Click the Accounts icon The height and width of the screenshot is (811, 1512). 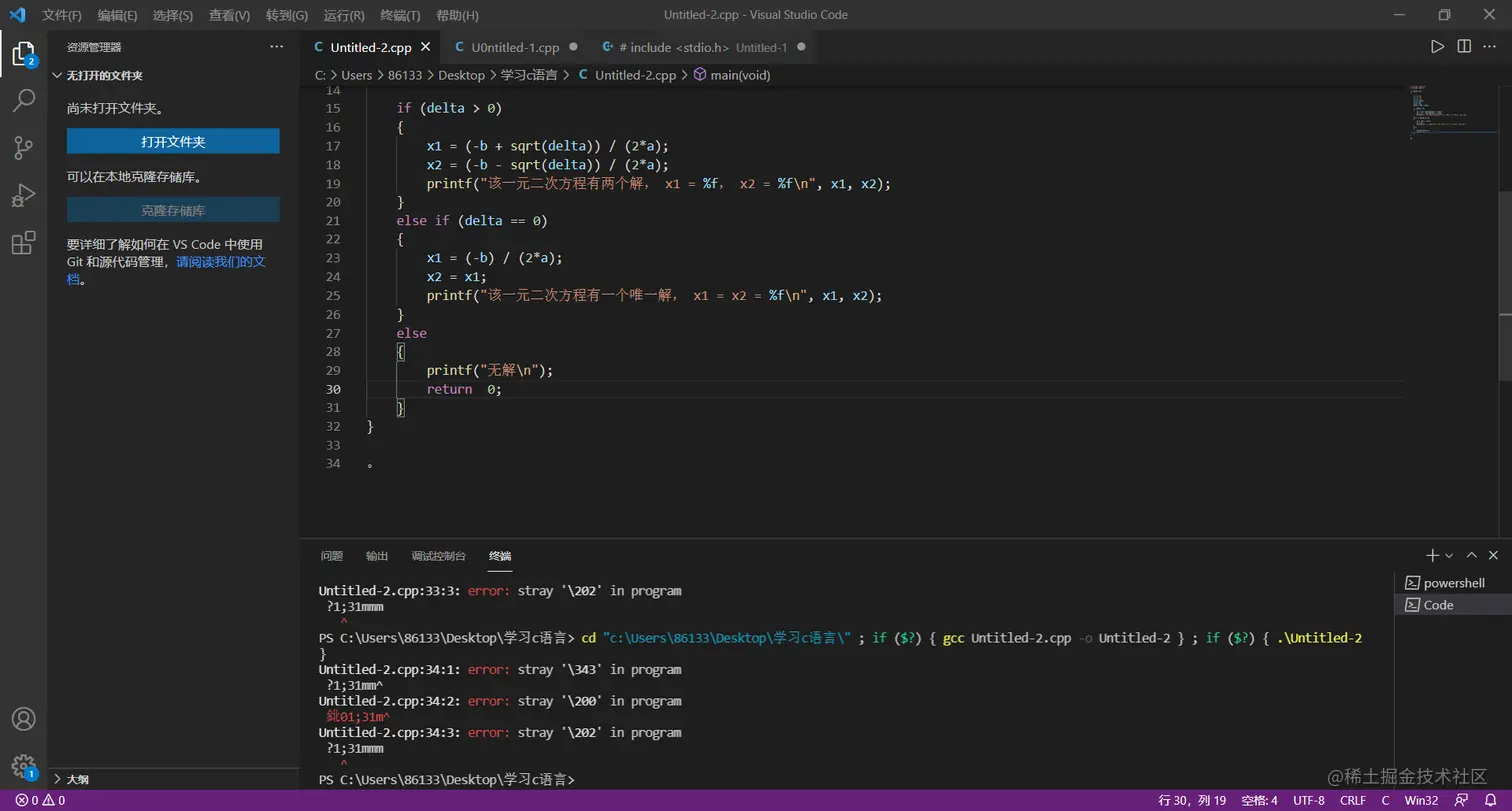(23, 719)
